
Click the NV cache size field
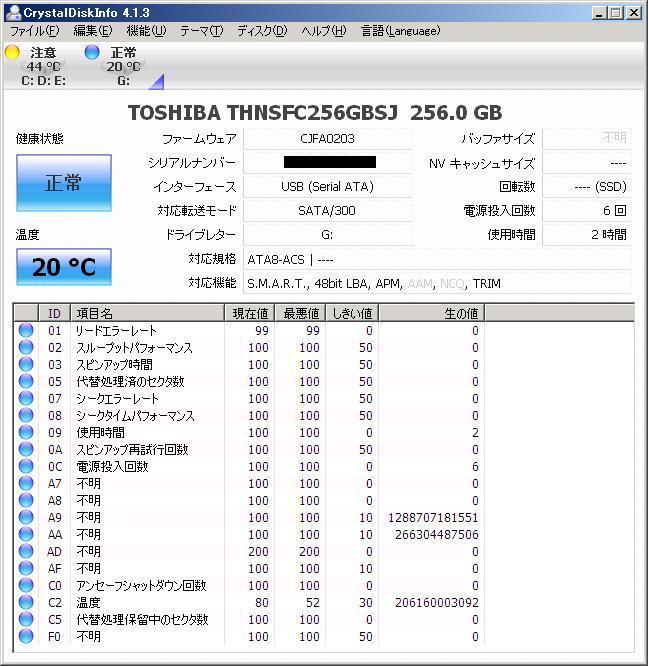click(x=587, y=163)
